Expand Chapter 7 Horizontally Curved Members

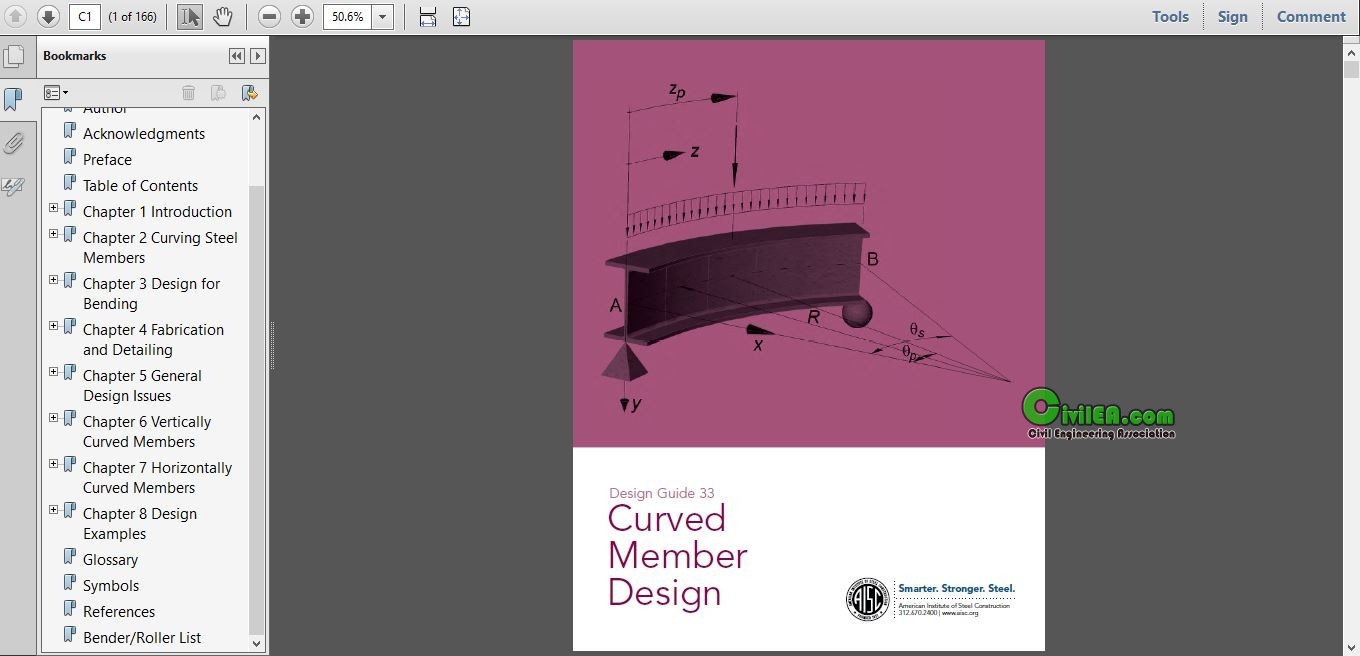click(x=54, y=464)
